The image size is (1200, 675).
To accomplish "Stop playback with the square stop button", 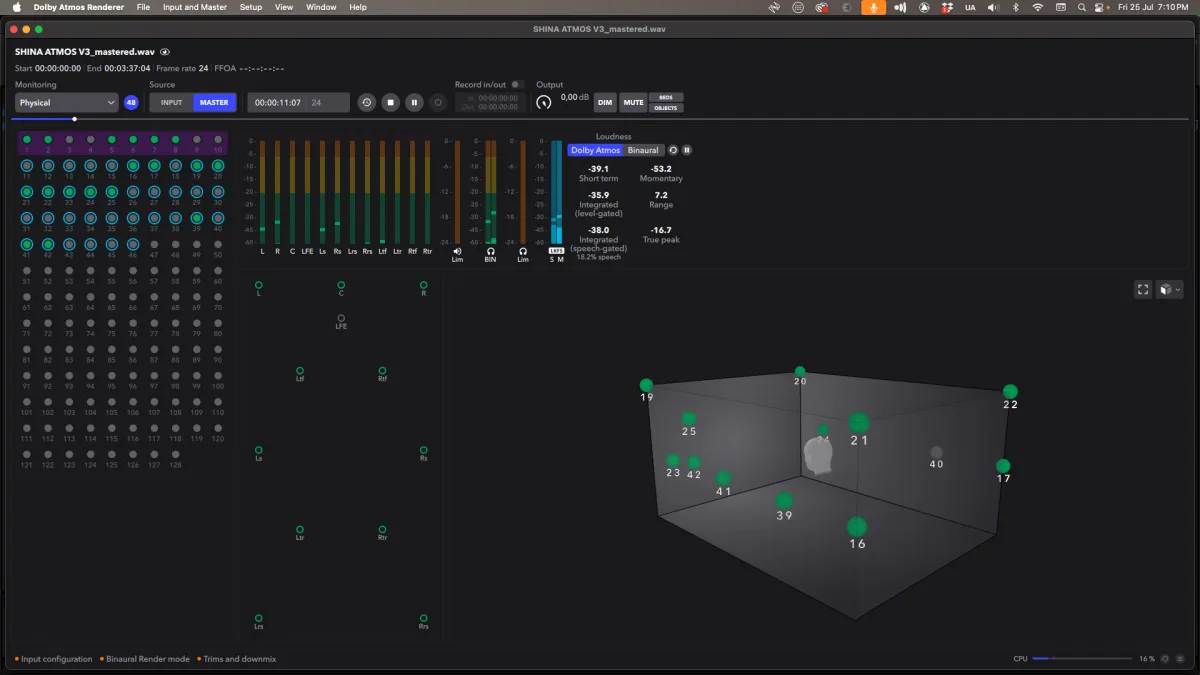I will tap(391, 102).
